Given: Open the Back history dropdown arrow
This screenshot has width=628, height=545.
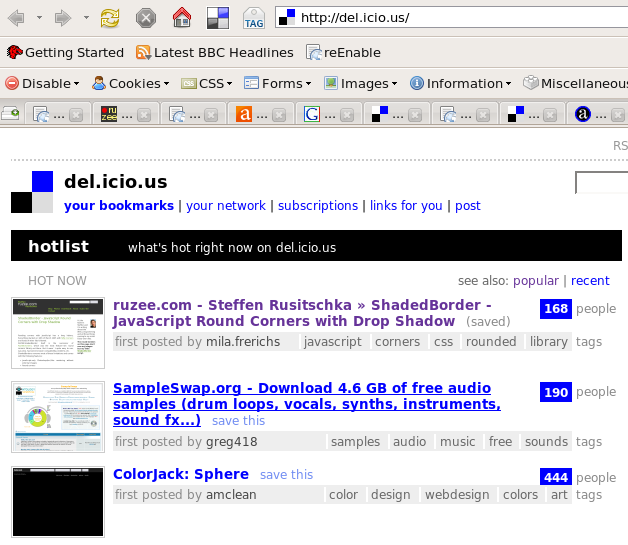Looking at the screenshot, I should coord(39,18).
